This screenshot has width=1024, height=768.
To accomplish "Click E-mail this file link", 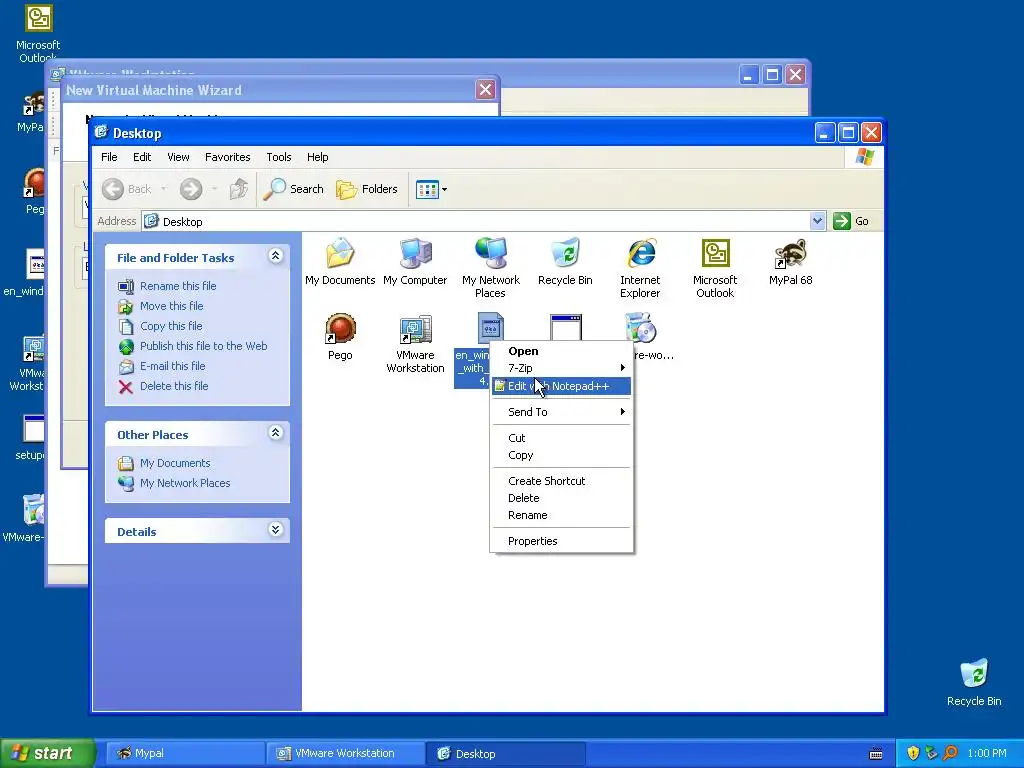I will click(172, 366).
